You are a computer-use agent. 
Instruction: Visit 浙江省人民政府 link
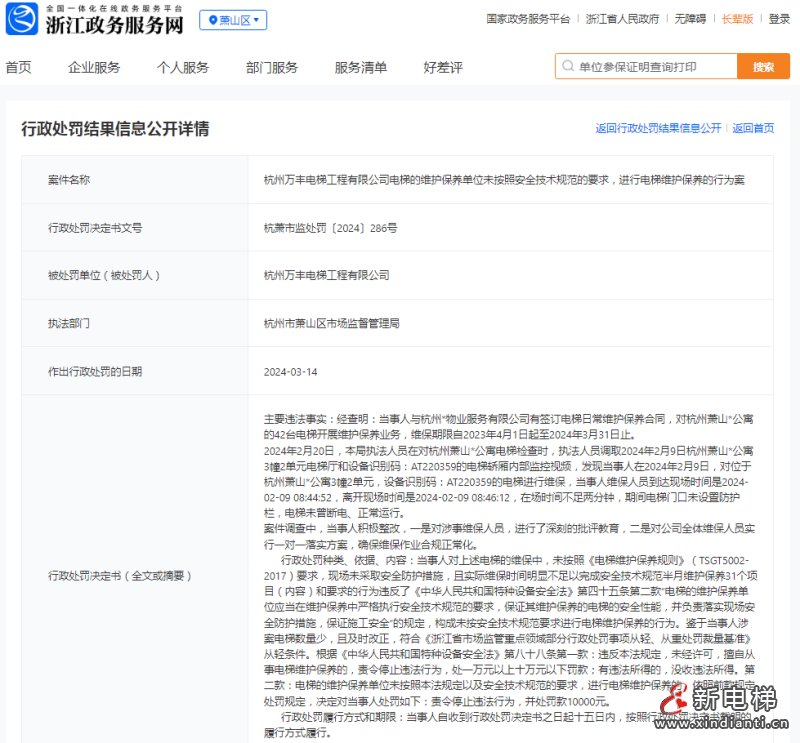tap(622, 19)
